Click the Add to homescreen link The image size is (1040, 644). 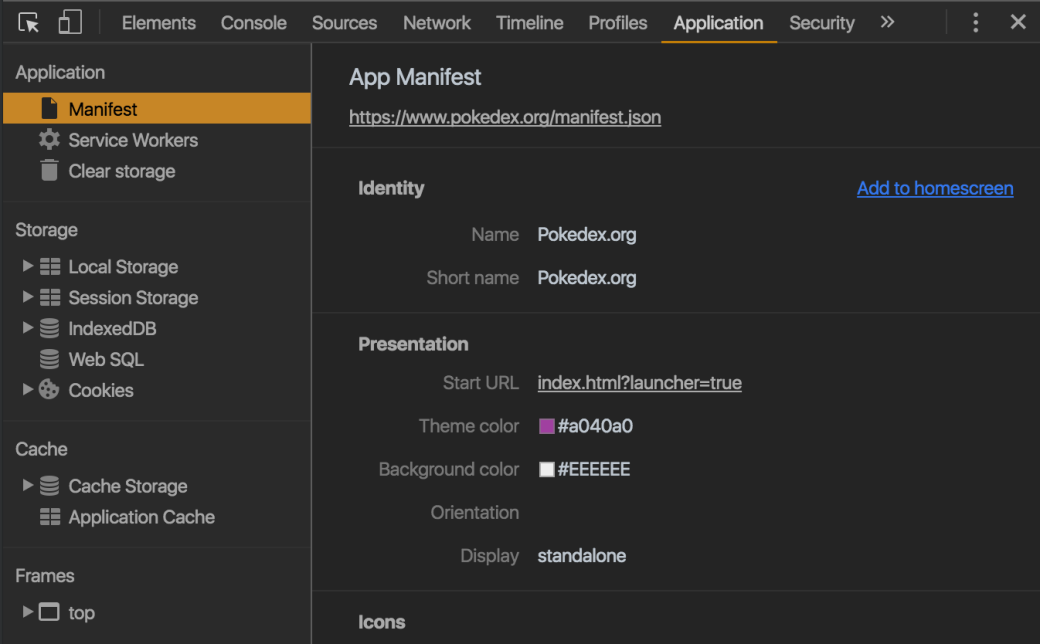click(935, 188)
